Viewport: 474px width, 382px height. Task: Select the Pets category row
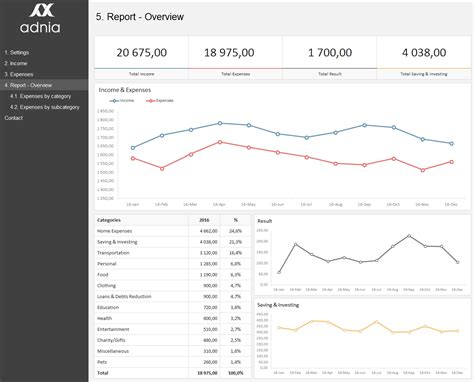coord(173,362)
